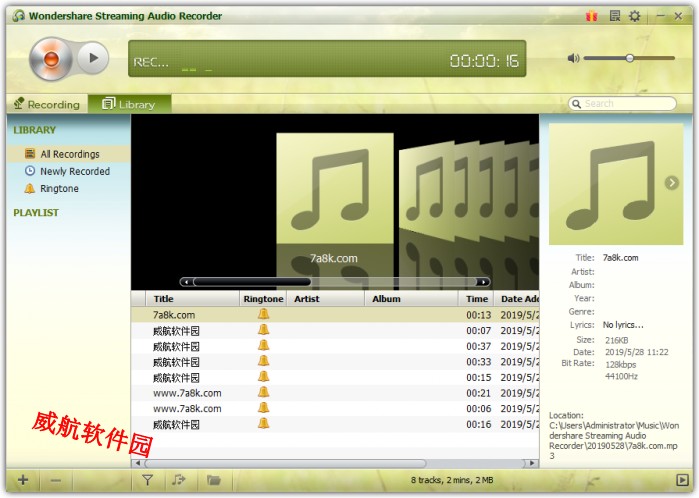
Task: Click ringtone bell for 7a8k.com track
Action: (x=263, y=314)
